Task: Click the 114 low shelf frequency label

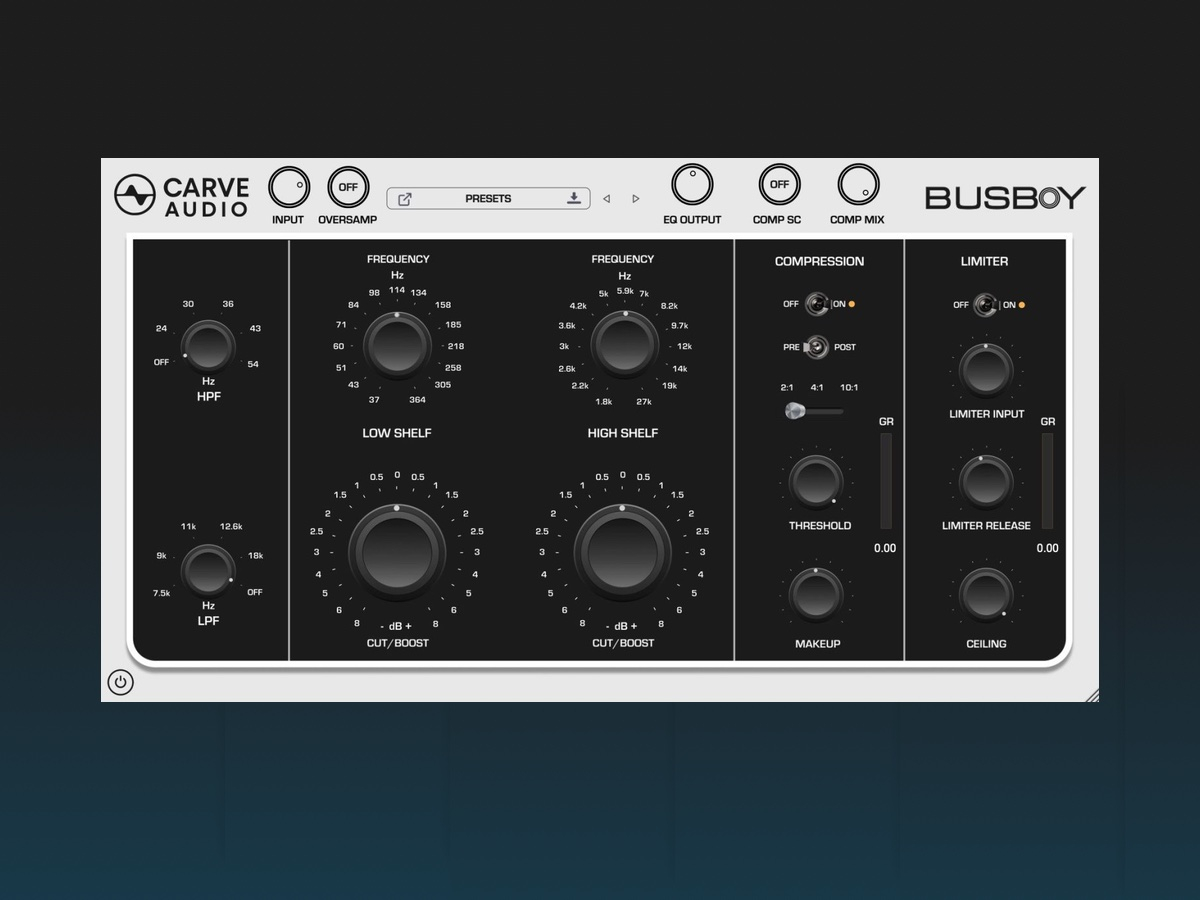Action: coord(397,290)
